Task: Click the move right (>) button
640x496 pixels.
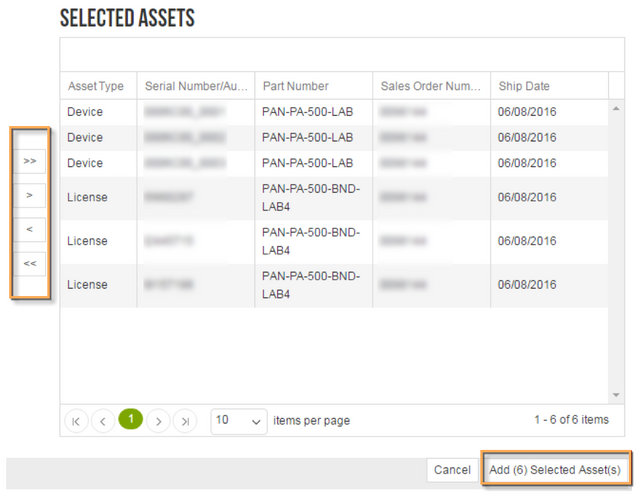Action: pos(29,195)
